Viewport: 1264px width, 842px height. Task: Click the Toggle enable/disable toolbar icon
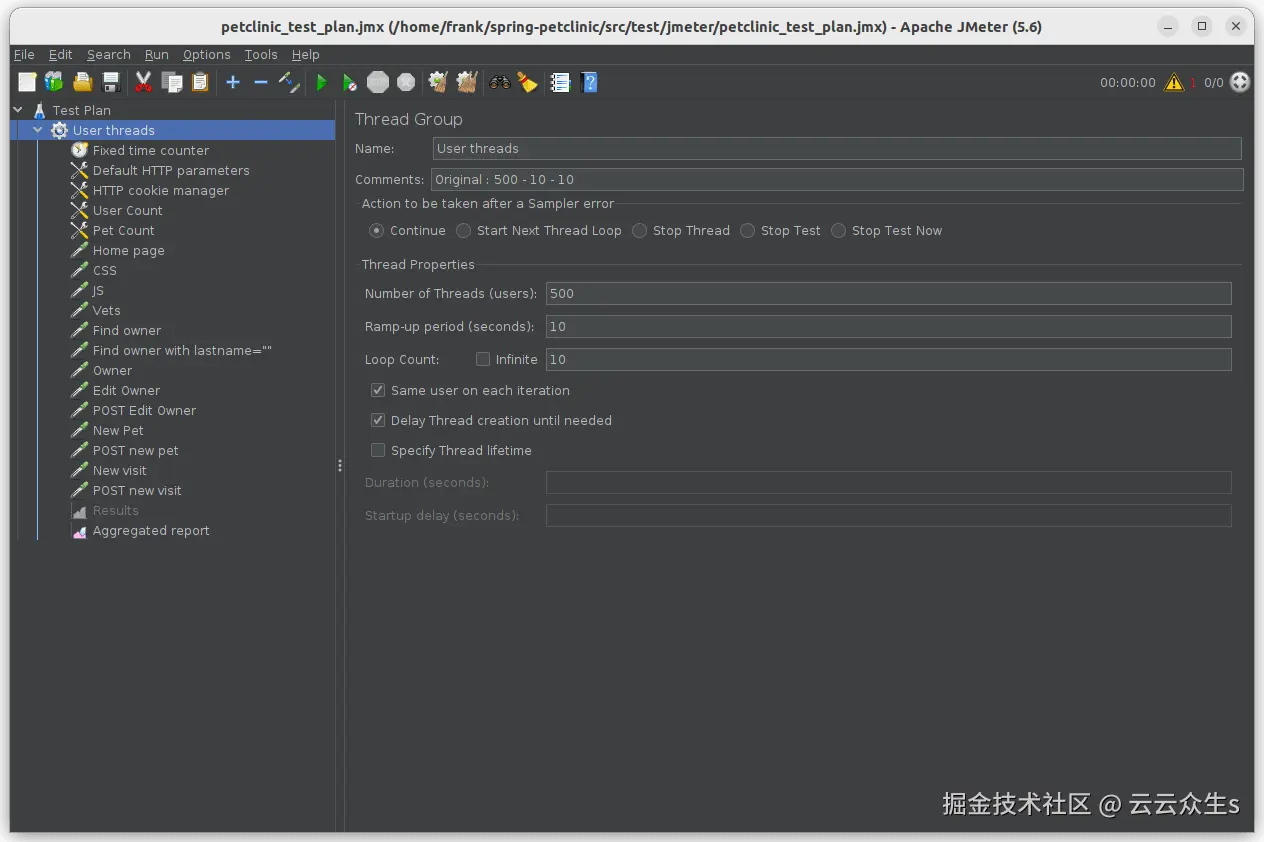pos(289,82)
